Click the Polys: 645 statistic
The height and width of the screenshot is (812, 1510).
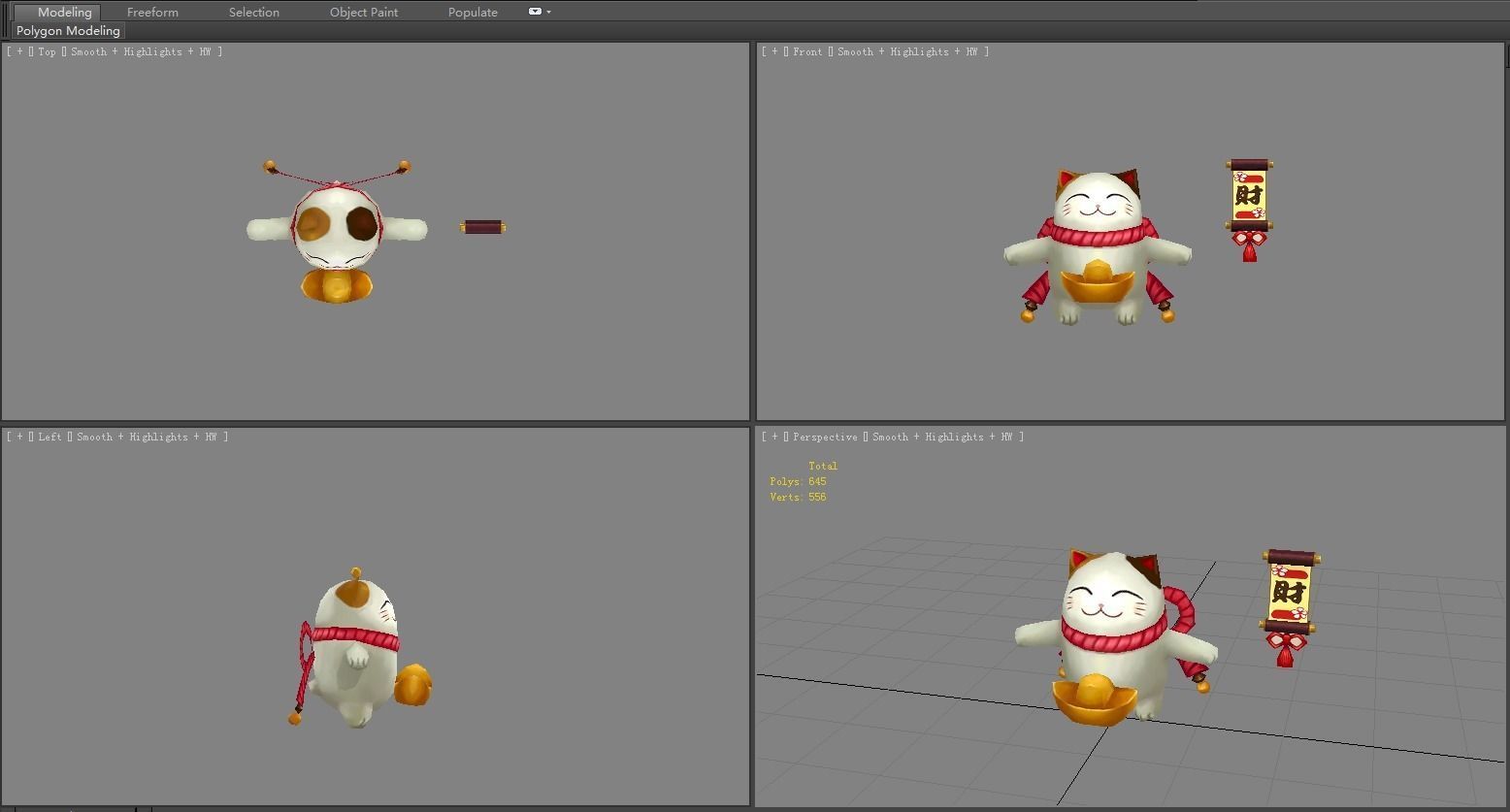(x=798, y=481)
